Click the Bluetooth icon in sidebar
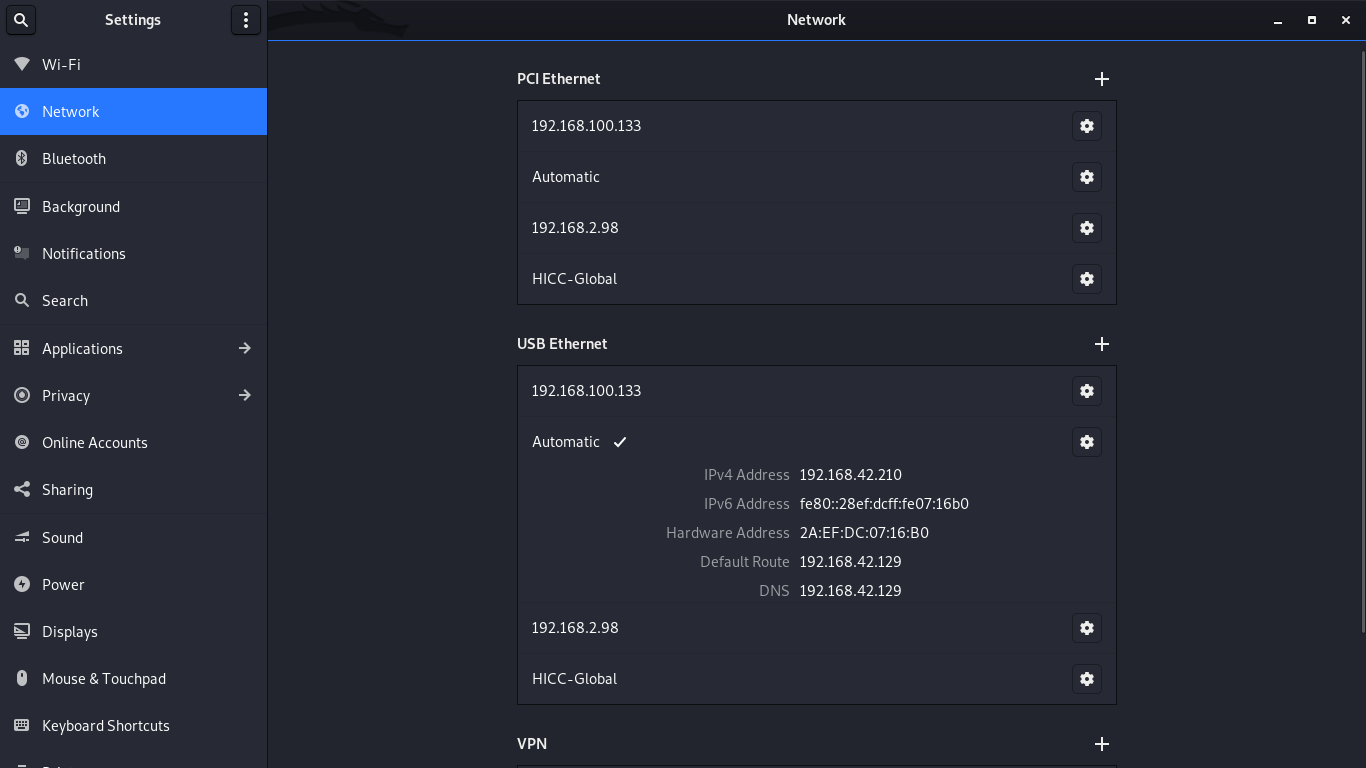 [x=22, y=159]
